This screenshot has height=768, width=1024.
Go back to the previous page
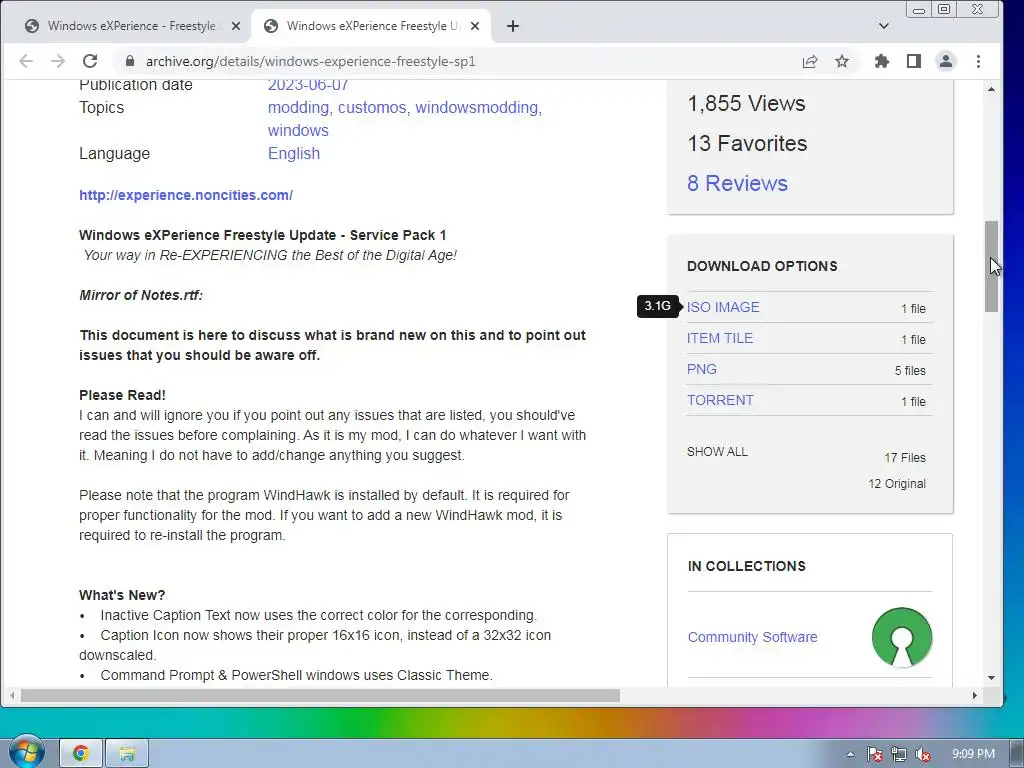tap(25, 61)
